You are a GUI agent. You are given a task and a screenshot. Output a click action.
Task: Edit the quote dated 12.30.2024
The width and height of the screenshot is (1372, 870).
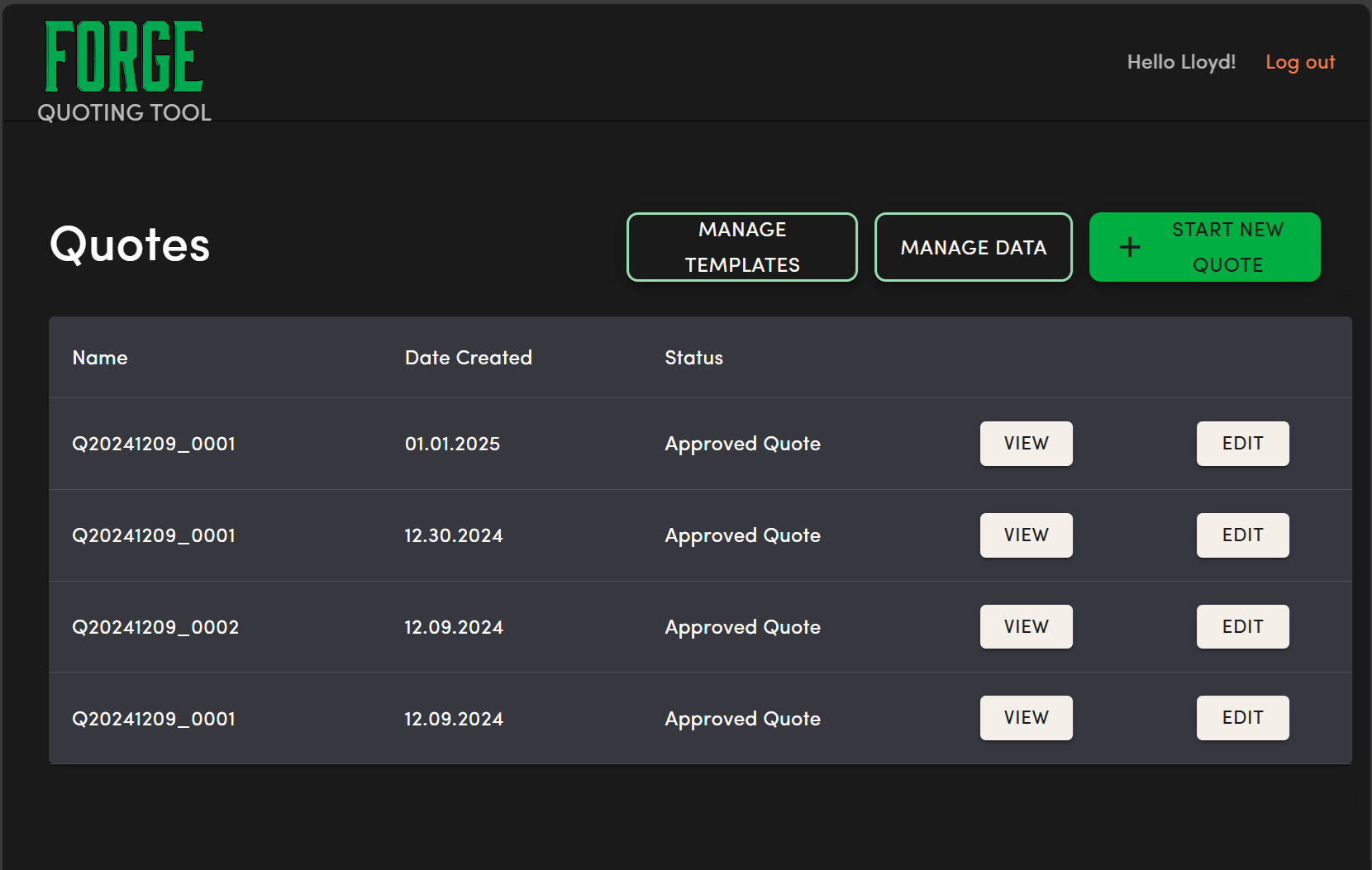pos(1242,535)
